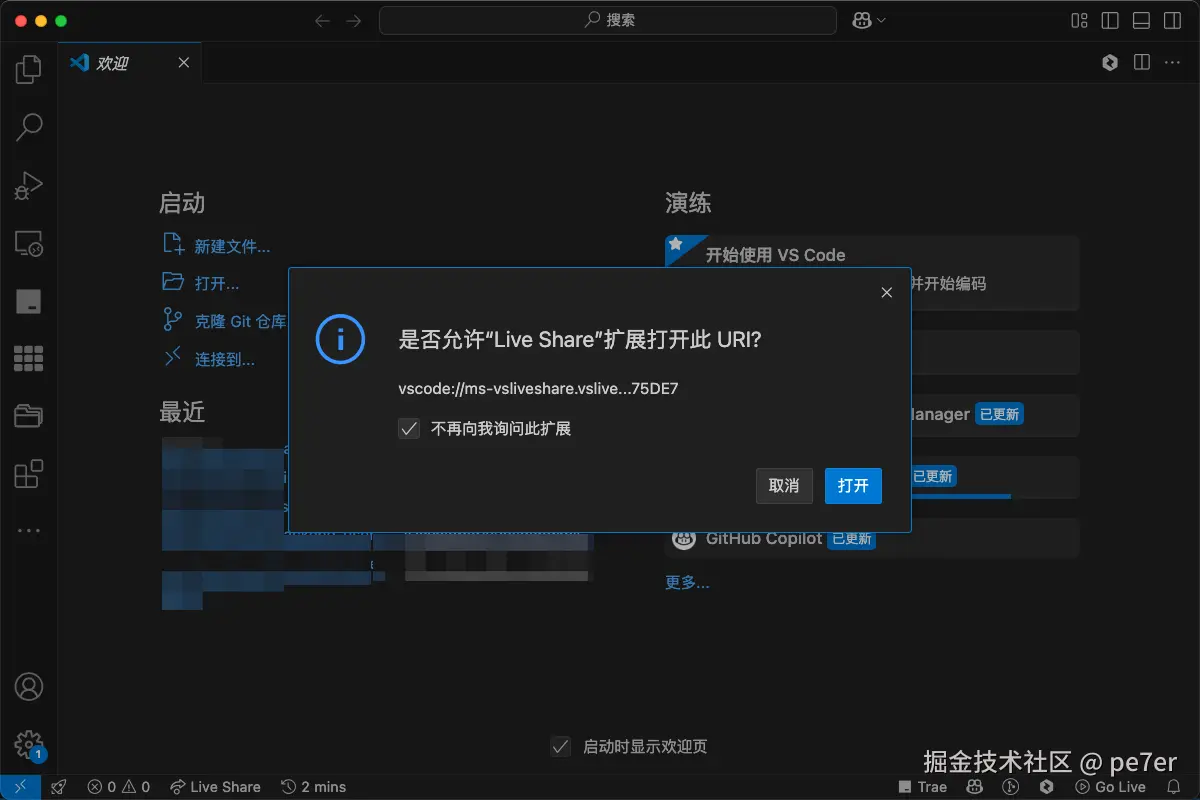Open GitHub Copilot walkthrough entry
Viewport: 1200px width, 800px height.
[x=872, y=538]
